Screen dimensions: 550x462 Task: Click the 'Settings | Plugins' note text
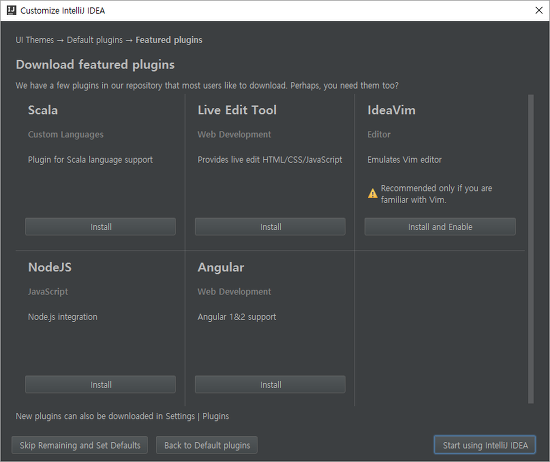(122, 416)
